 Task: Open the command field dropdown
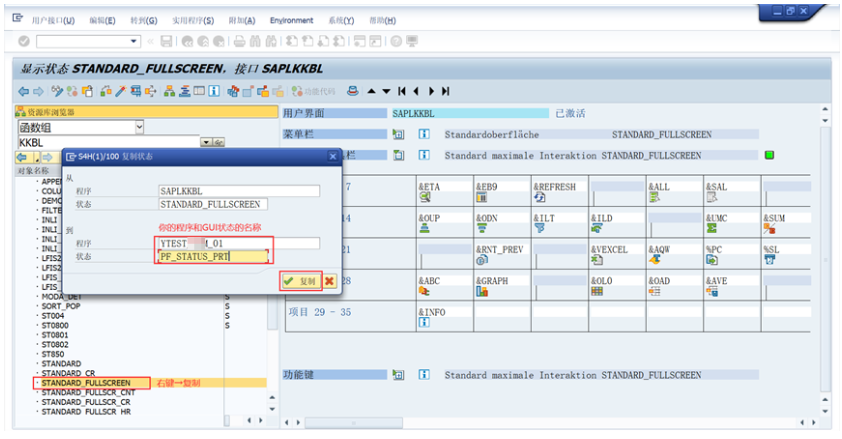pyautogui.click(x=133, y=41)
